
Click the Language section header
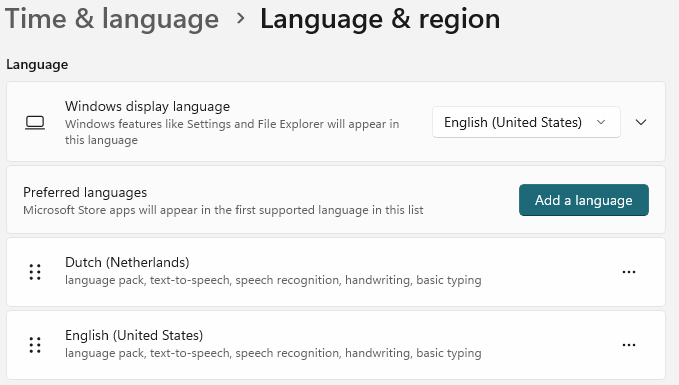pyautogui.click(x=37, y=65)
